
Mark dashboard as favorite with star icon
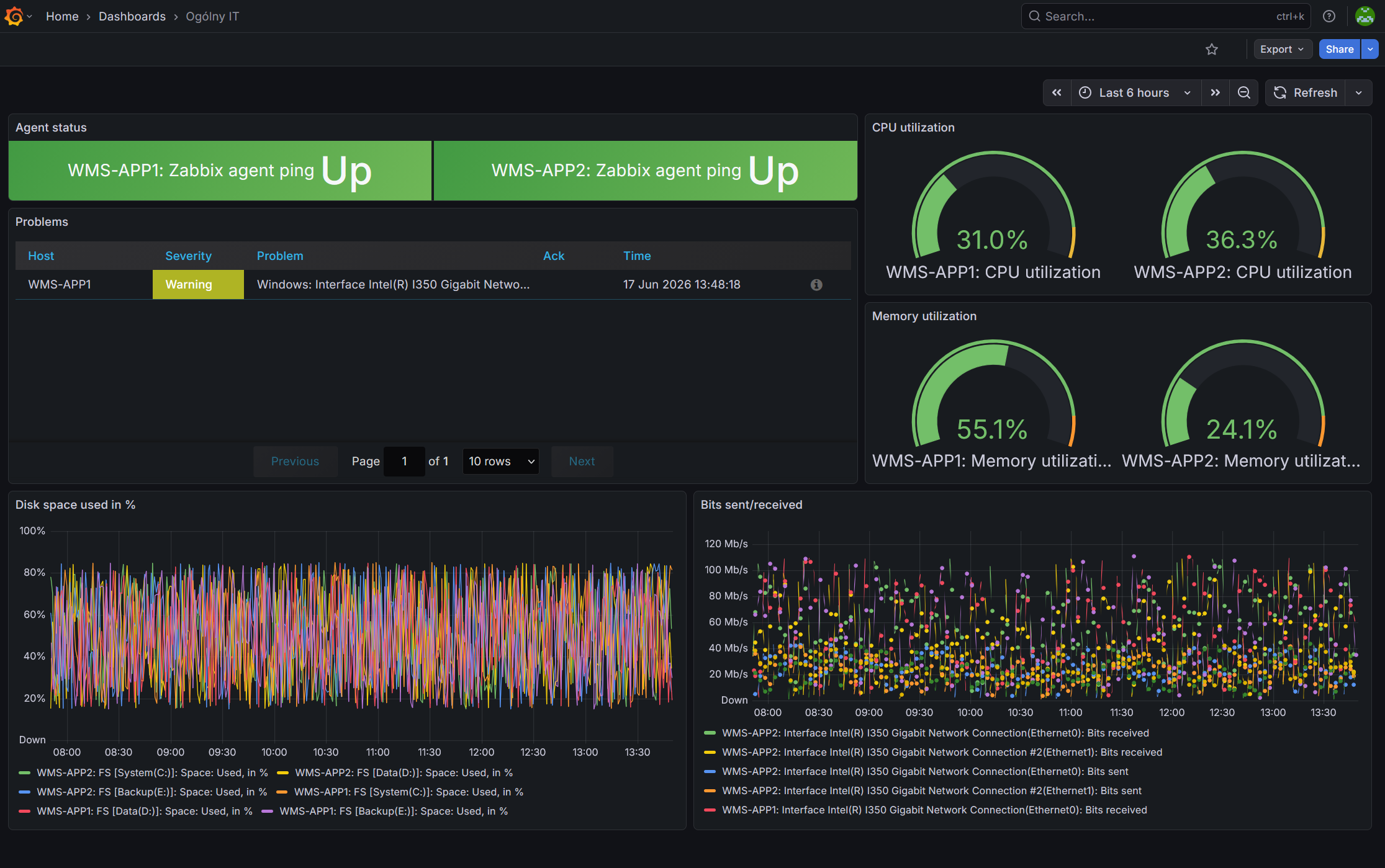click(1211, 49)
